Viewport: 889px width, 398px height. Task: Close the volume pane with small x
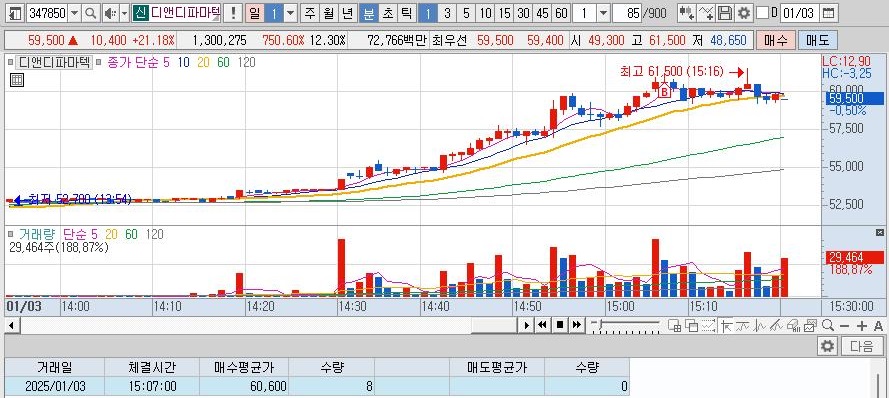[880, 232]
